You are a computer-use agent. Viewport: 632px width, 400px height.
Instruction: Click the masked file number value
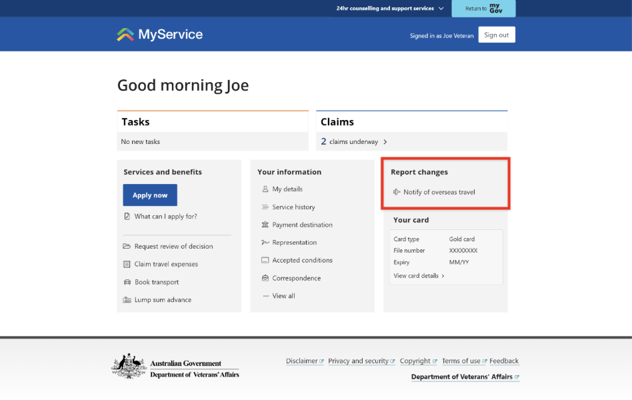coord(463,250)
